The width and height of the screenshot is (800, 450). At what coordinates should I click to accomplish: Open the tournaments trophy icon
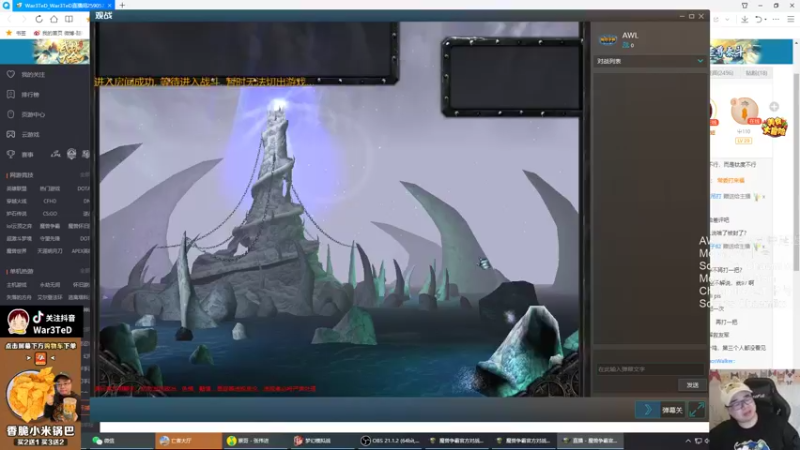click(x=11, y=154)
